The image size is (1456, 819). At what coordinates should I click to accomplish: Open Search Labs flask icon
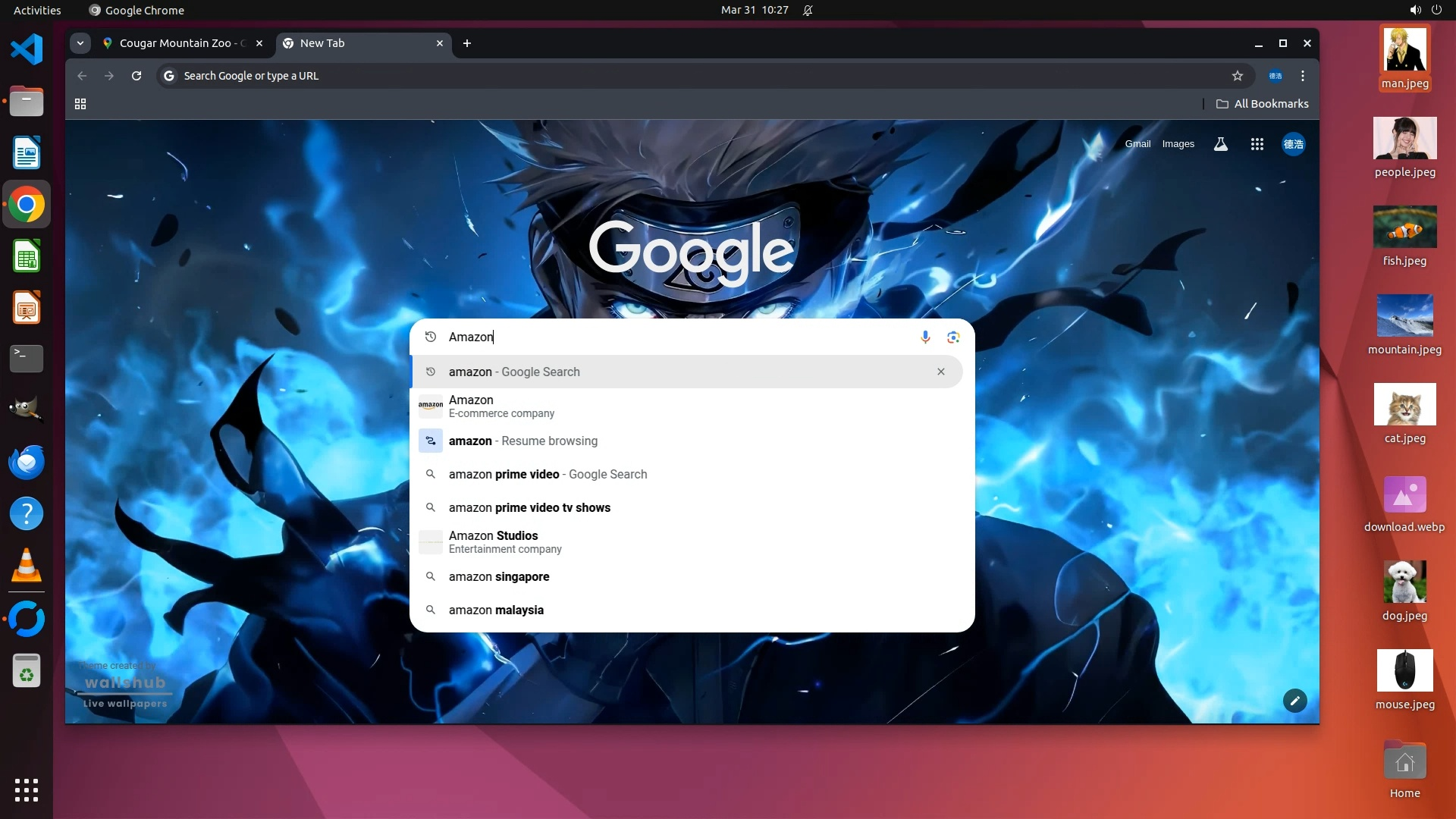coord(1220,144)
